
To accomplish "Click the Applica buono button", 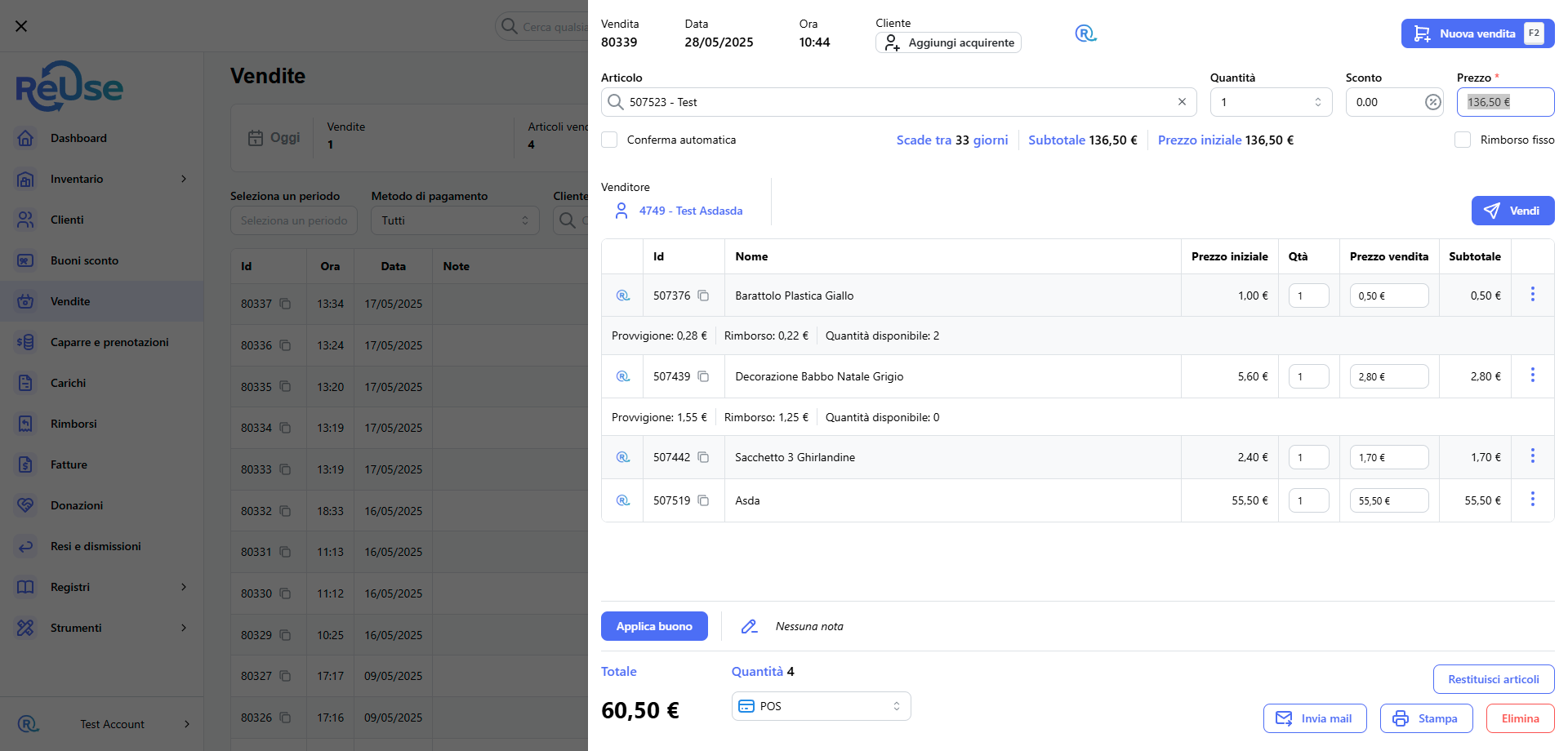I will coord(654,626).
